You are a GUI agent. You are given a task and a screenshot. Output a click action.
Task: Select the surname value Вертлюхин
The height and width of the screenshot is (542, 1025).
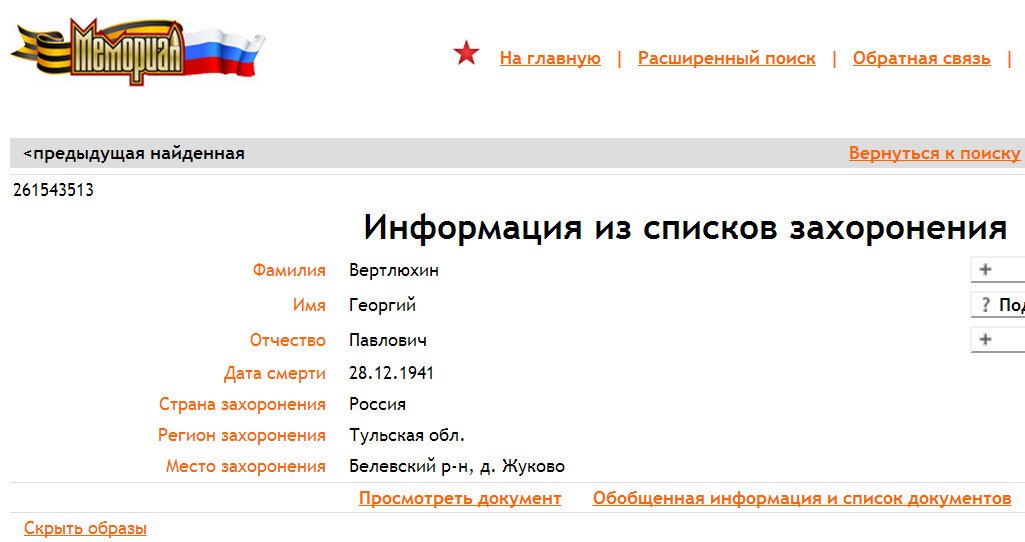[x=393, y=270]
